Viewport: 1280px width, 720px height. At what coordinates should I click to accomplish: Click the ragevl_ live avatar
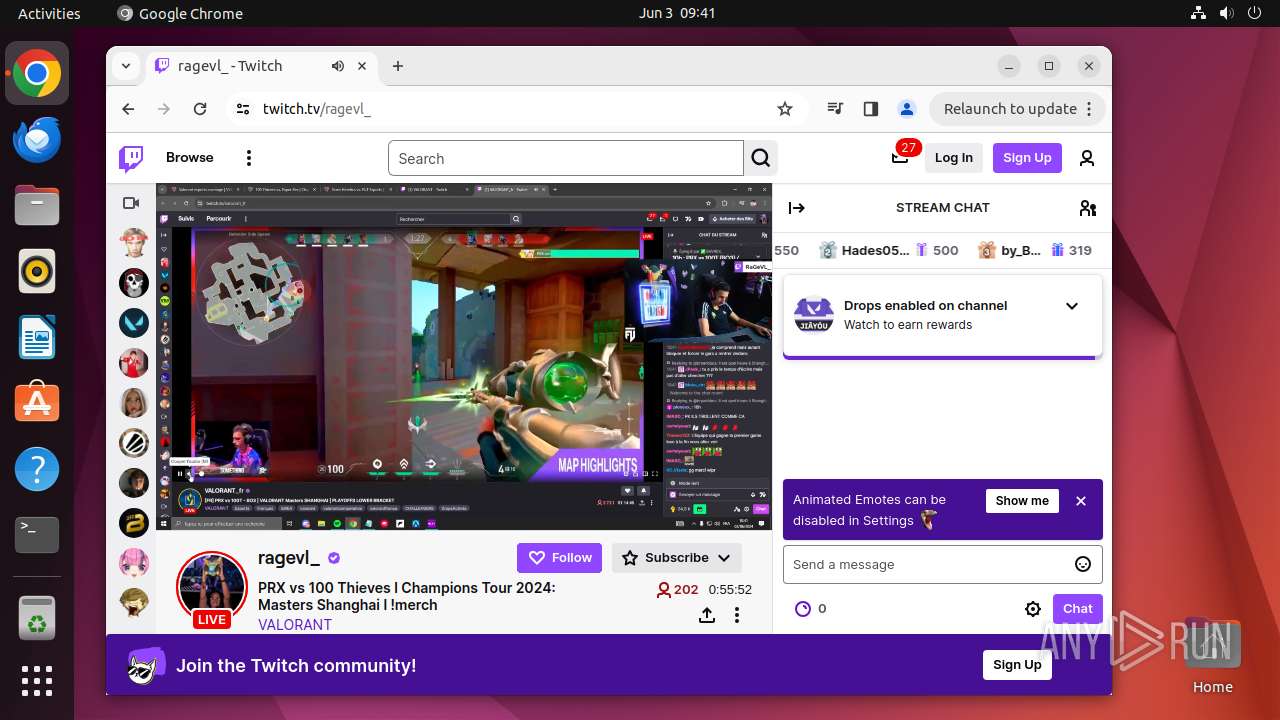tap(212, 588)
